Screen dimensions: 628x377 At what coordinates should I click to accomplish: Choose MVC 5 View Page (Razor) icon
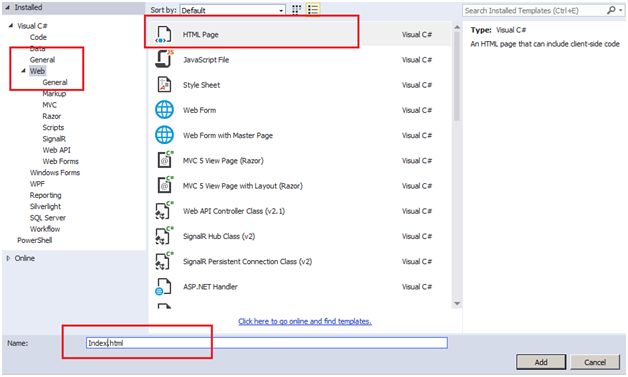coord(165,160)
